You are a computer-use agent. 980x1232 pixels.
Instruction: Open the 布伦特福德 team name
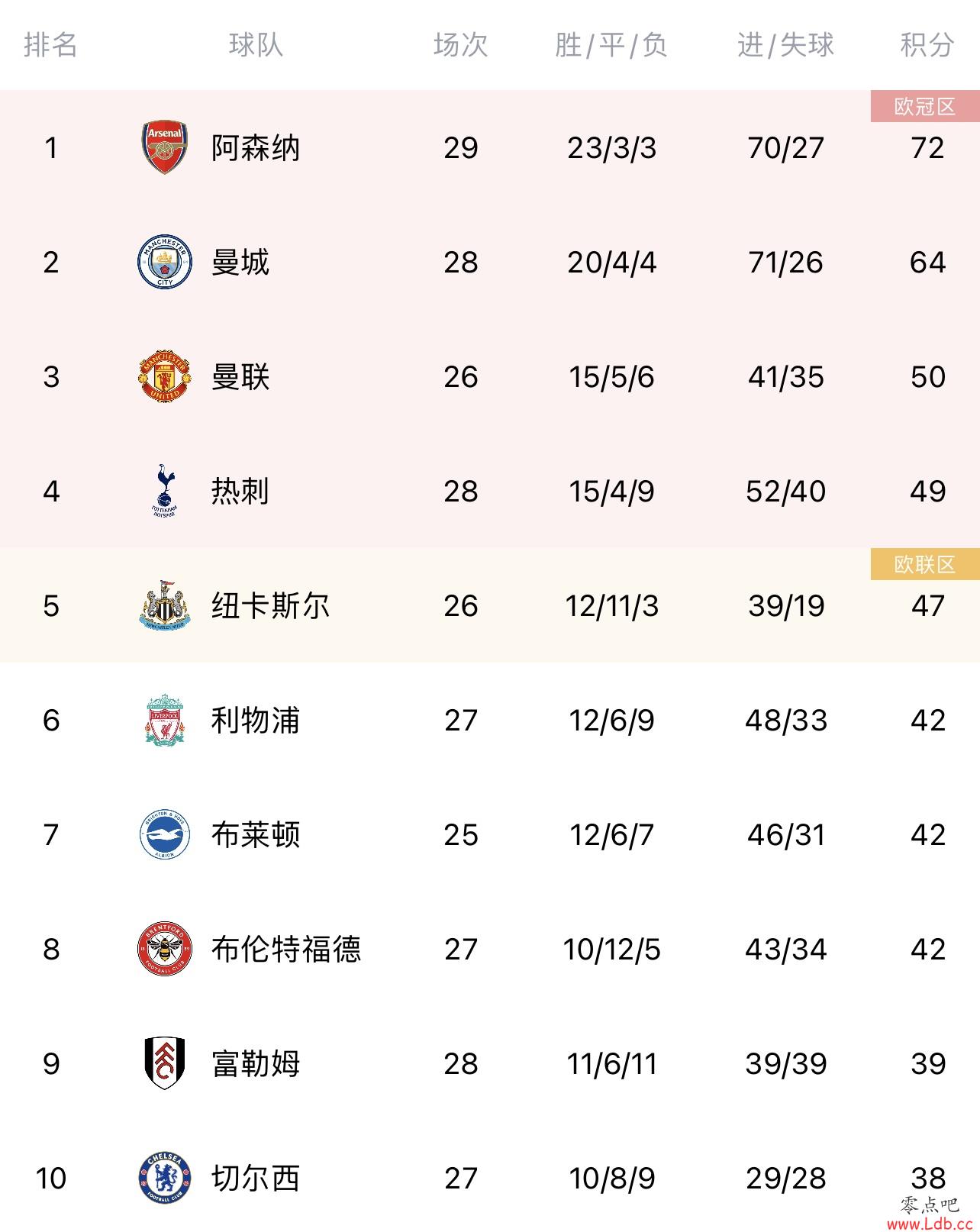(x=285, y=949)
